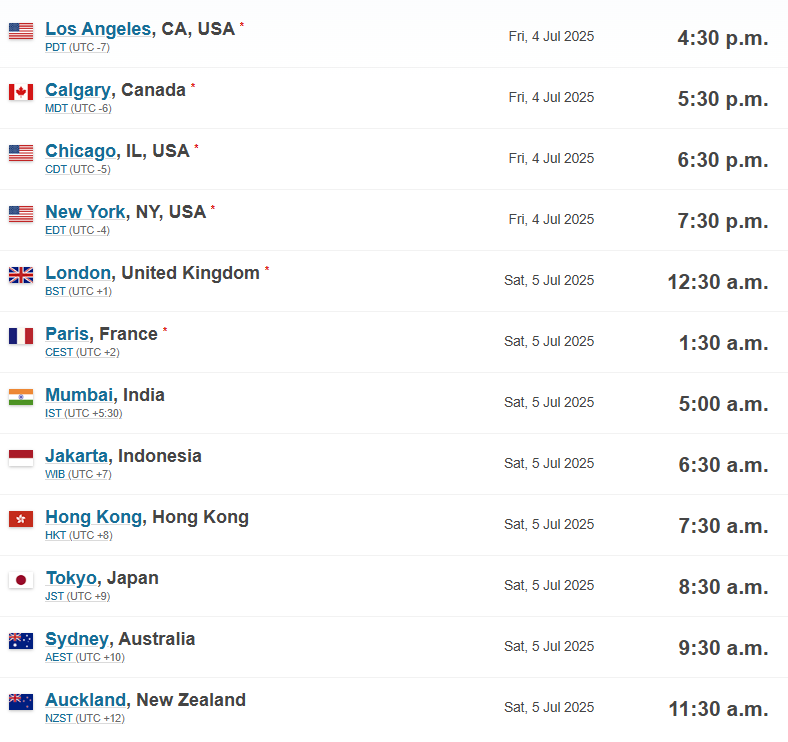Click the CEST (UTC +2) time zone link
788x742 pixels.
pyautogui.click(x=82, y=352)
